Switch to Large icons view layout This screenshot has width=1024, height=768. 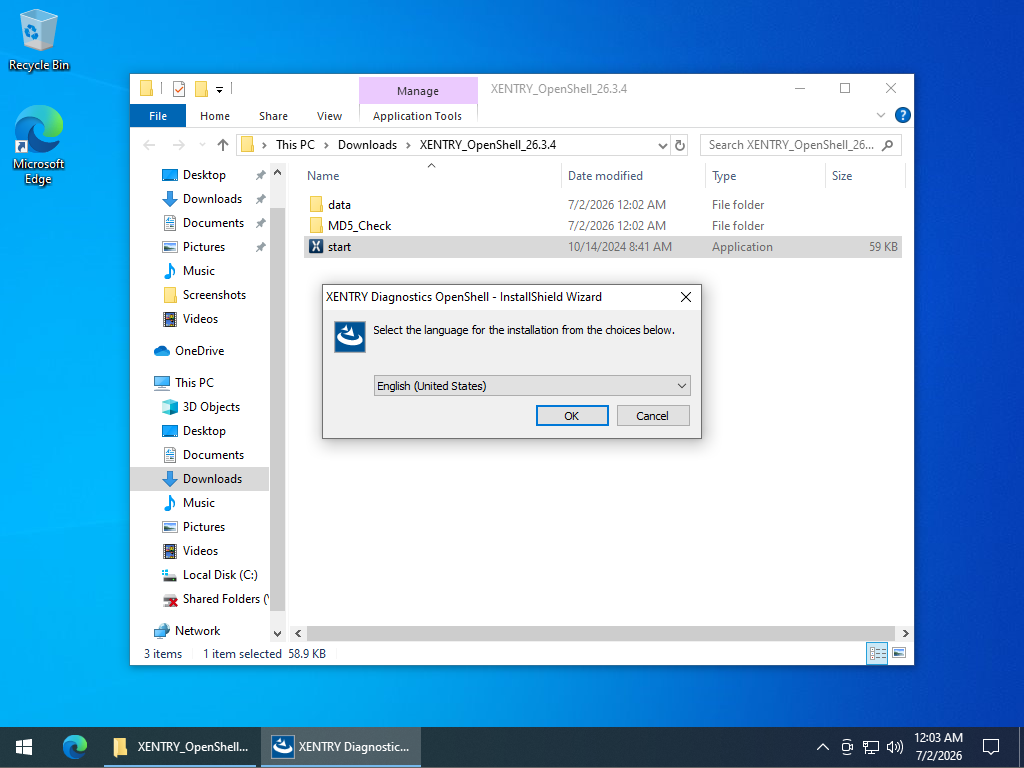point(899,653)
